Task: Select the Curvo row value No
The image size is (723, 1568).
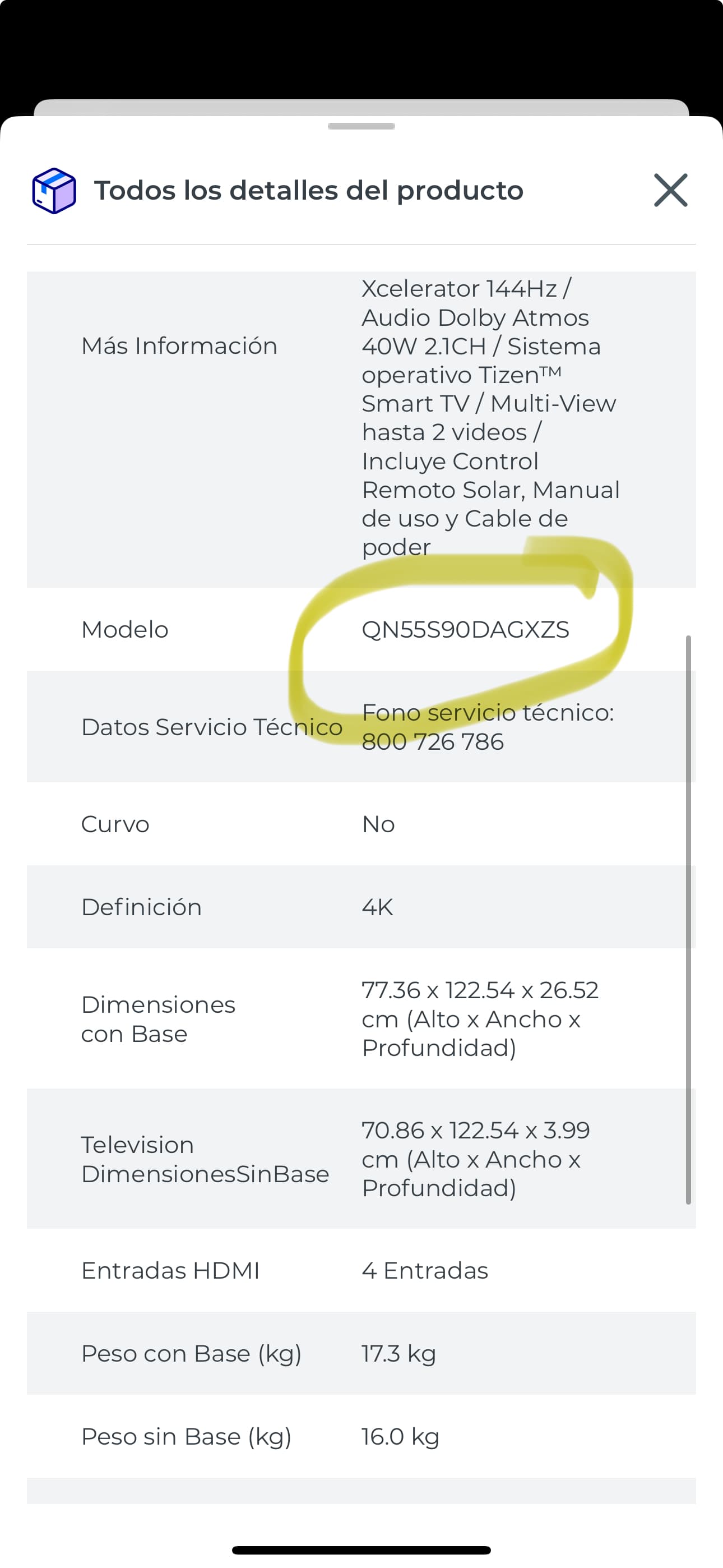Action: click(x=378, y=824)
